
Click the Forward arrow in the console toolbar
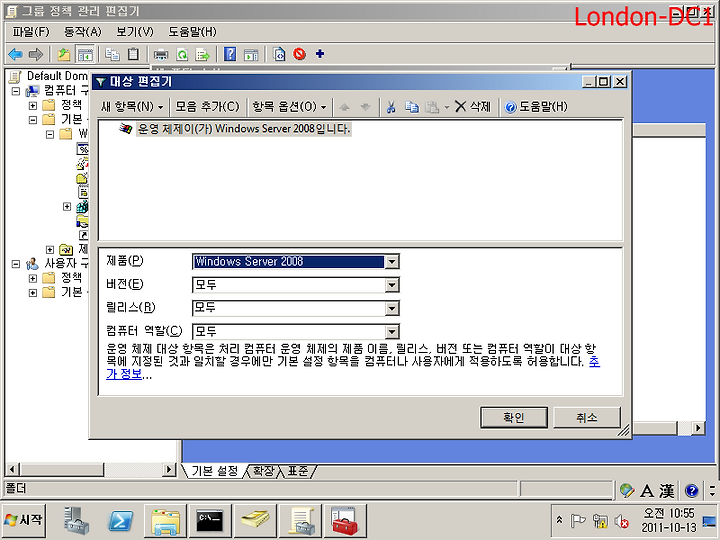tap(36, 55)
